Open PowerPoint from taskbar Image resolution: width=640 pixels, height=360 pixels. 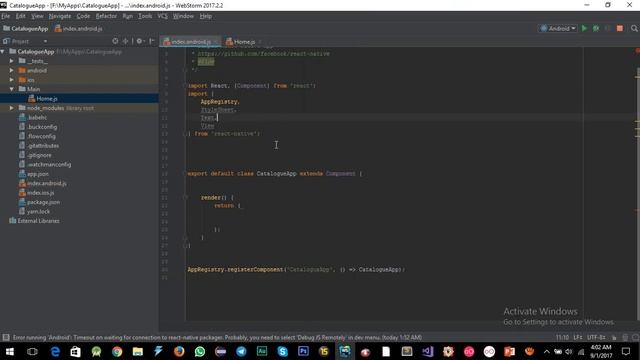(509, 351)
